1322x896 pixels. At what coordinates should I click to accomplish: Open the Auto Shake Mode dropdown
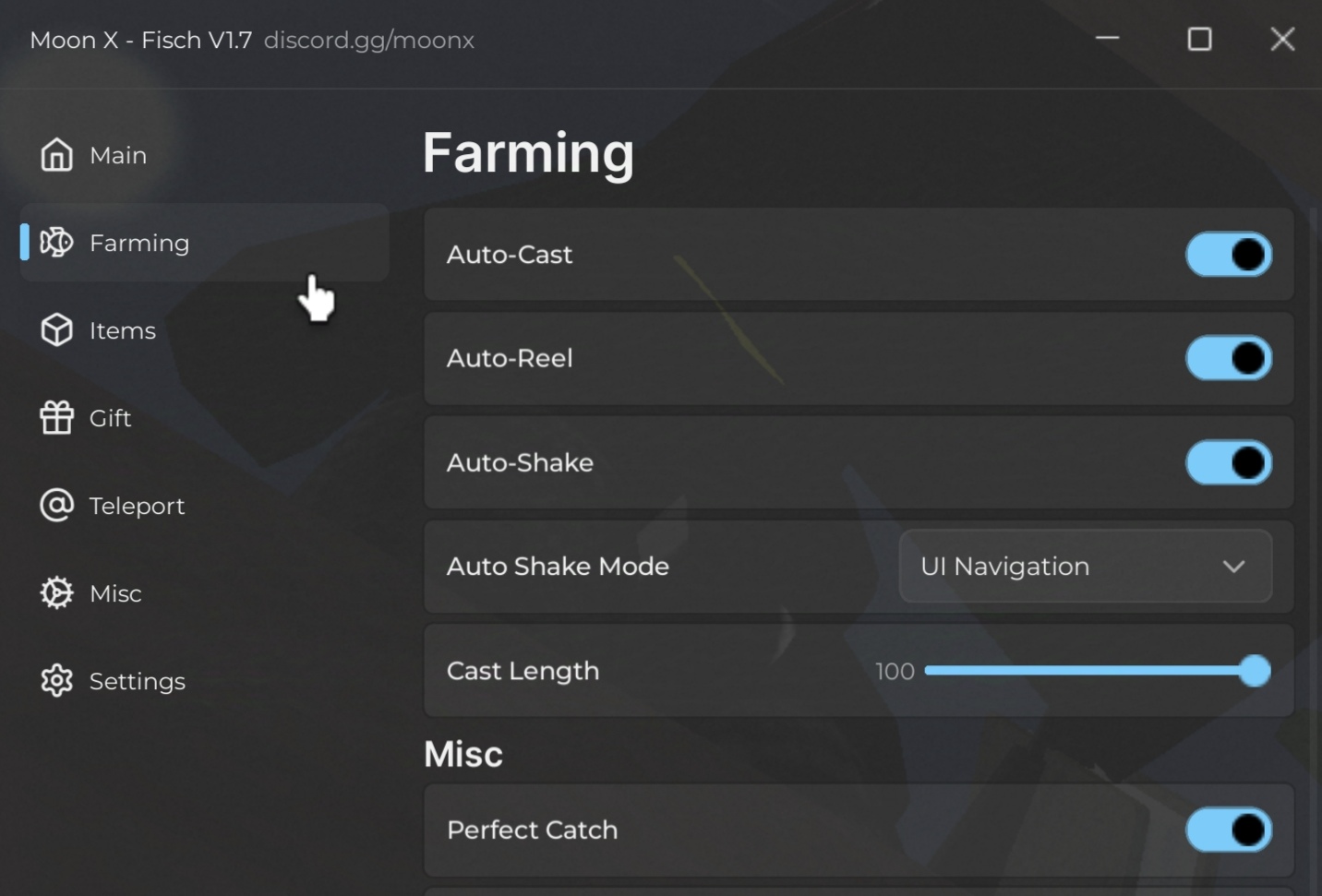1086,567
